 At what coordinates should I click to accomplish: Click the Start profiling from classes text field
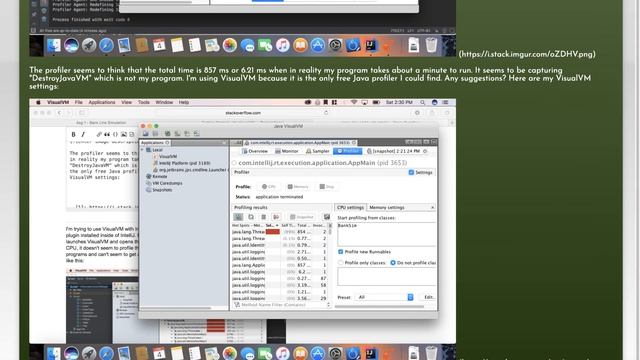click(x=386, y=234)
